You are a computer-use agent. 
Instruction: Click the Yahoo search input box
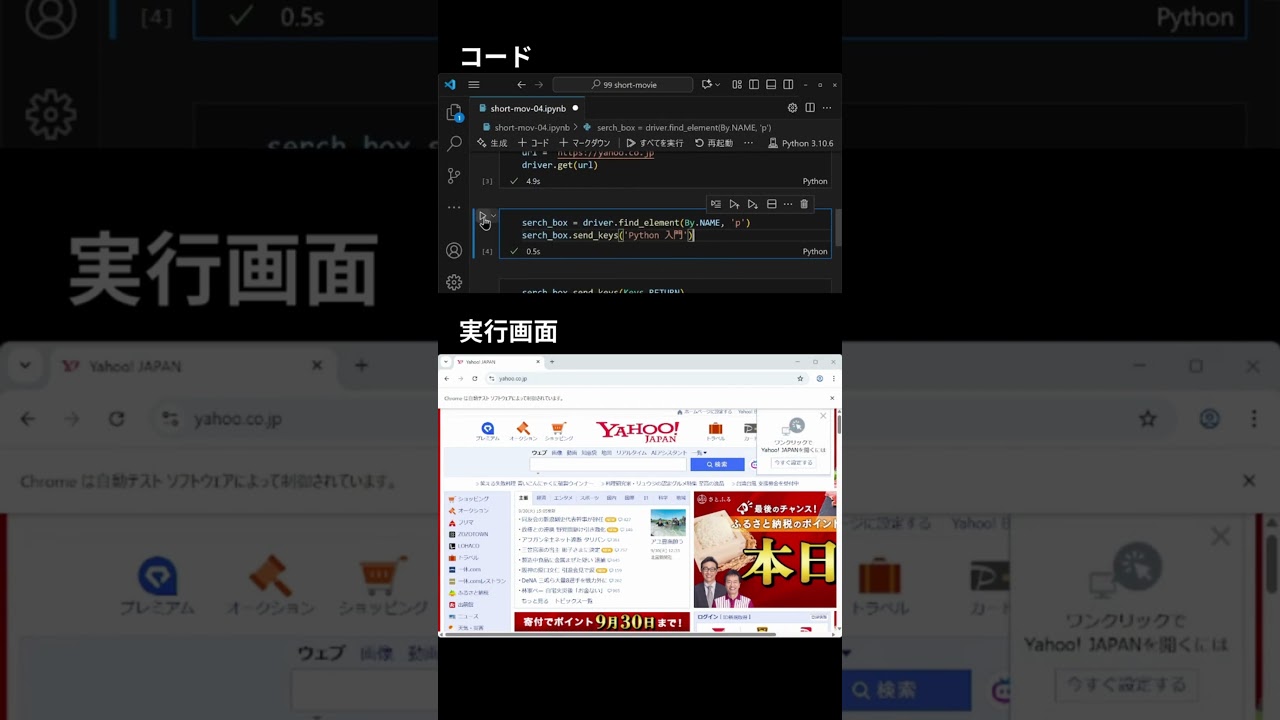608,464
